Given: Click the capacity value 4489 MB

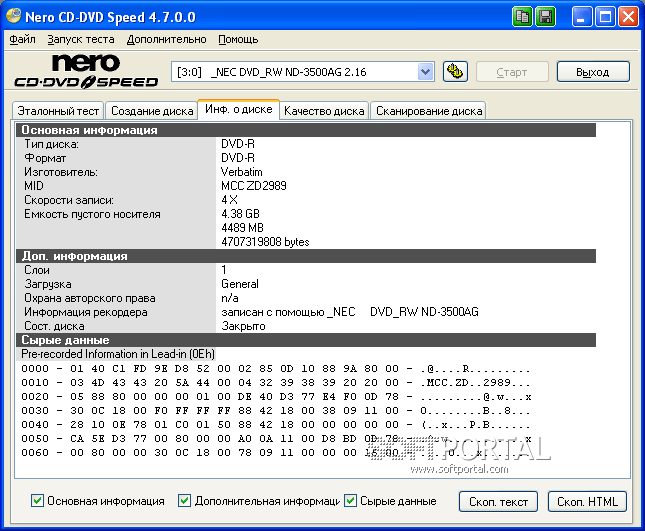Looking at the screenshot, I should 242,228.
